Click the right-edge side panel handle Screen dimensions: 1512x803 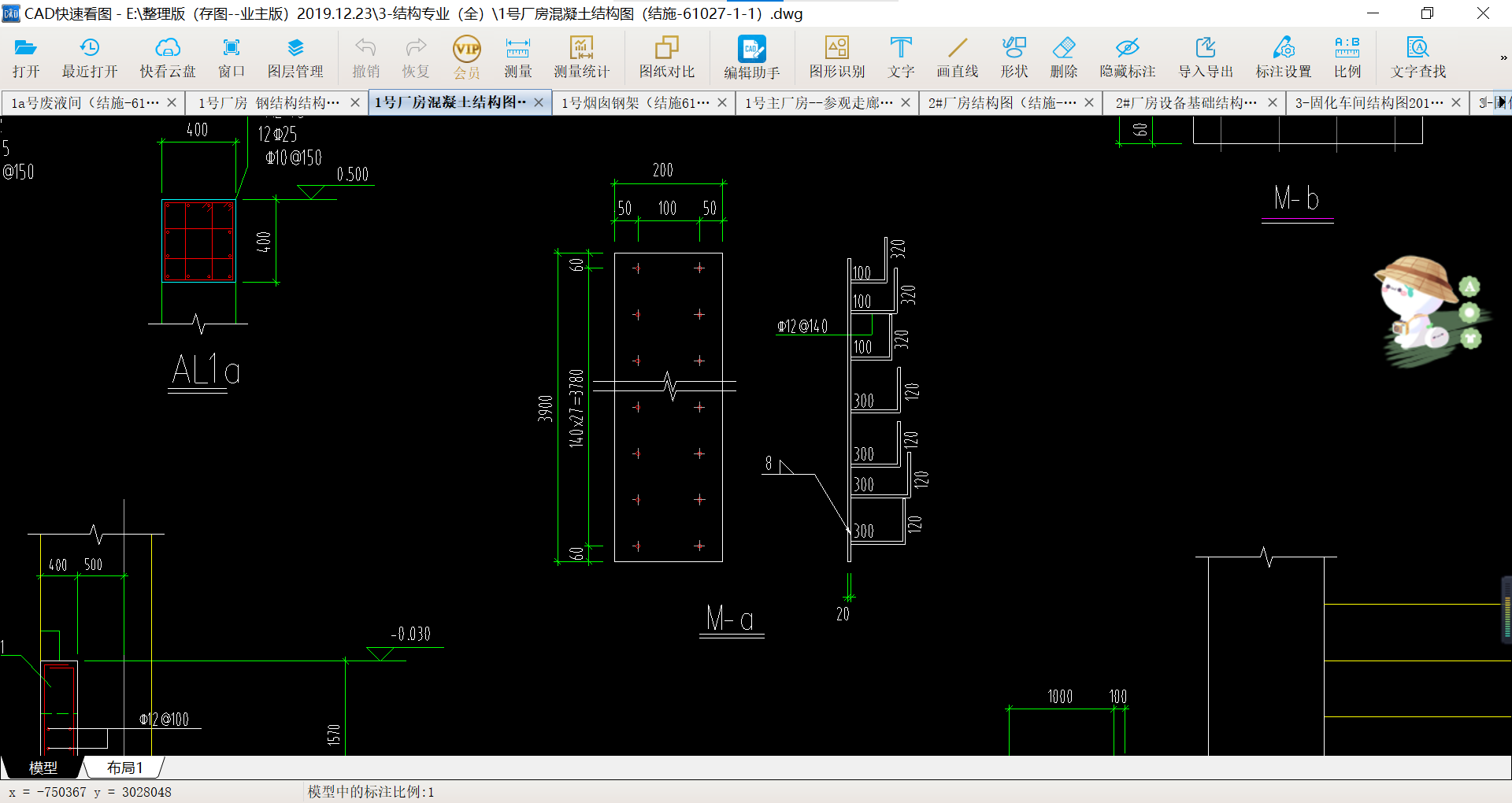point(1506,610)
